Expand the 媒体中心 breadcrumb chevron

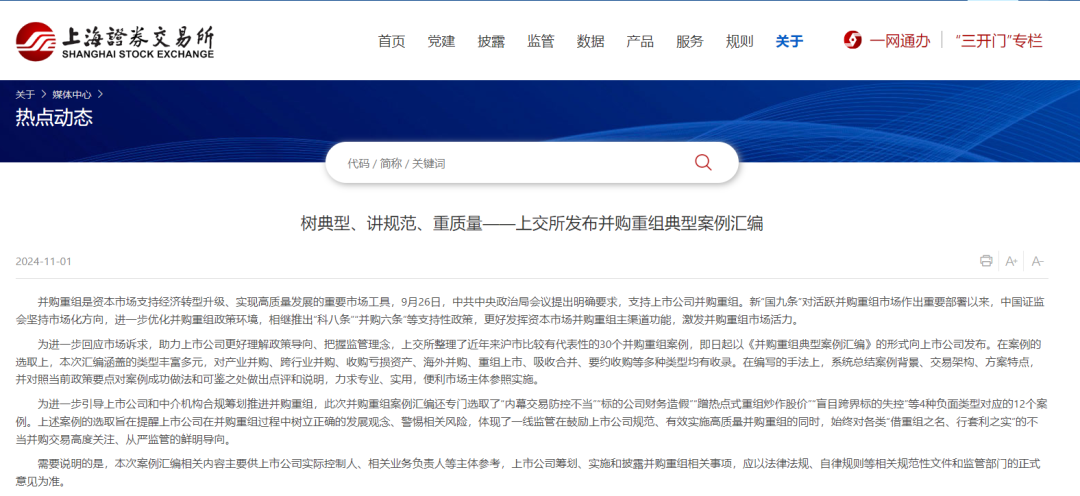point(100,94)
